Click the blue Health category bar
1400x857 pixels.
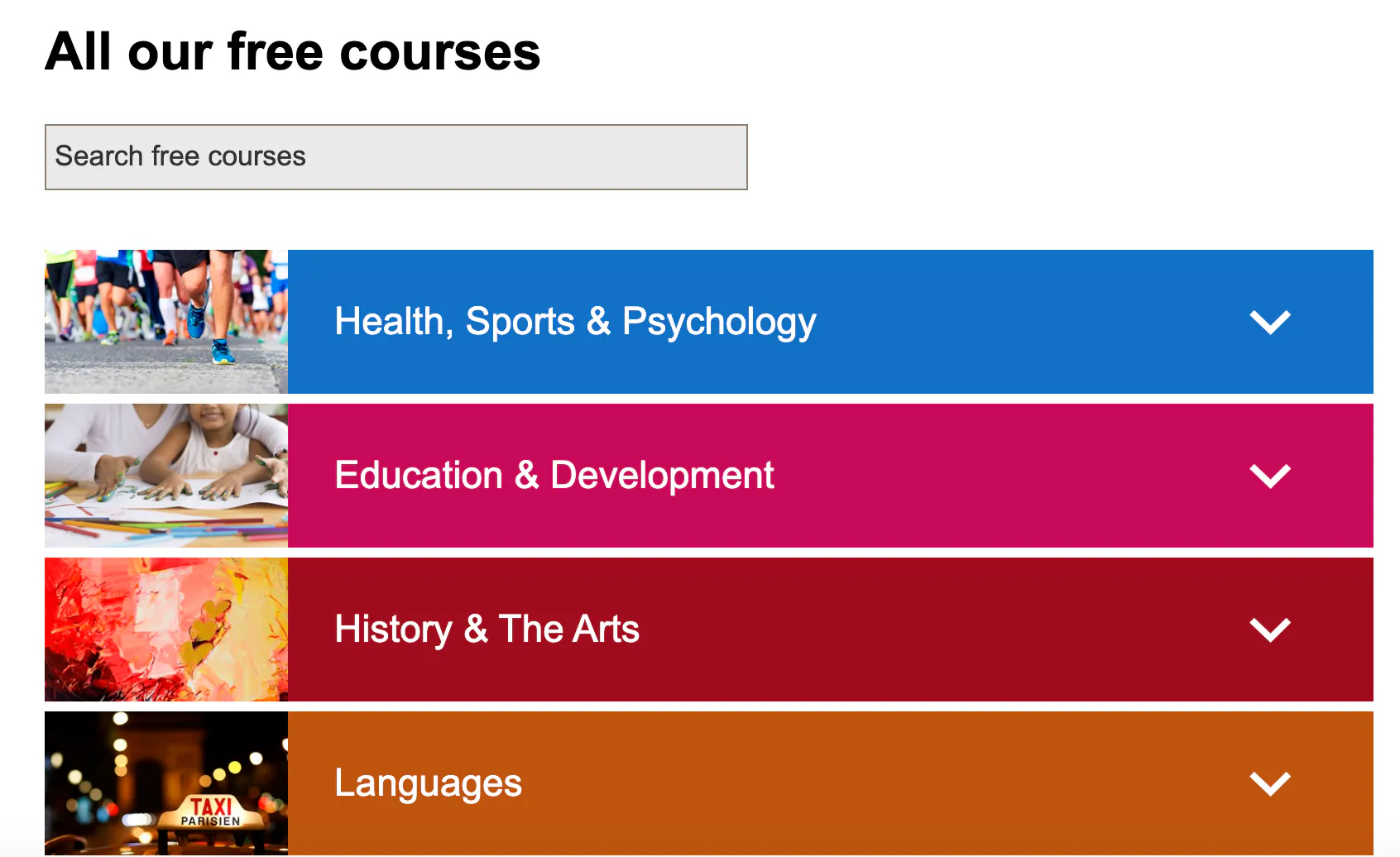tap(831, 322)
